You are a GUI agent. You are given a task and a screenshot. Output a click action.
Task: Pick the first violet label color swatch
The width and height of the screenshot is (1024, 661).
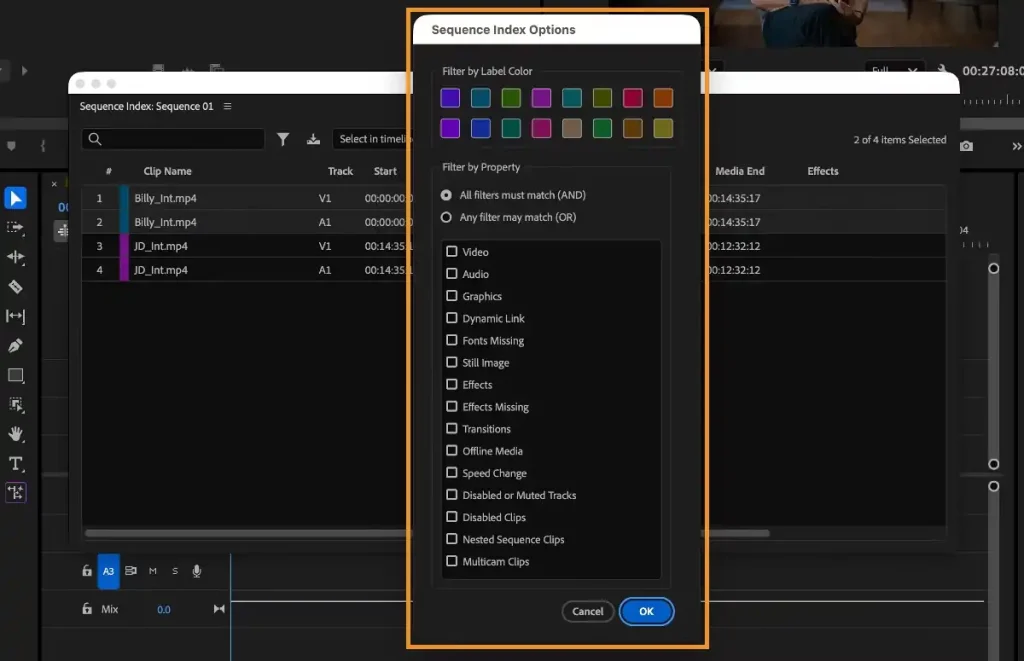point(450,98)
